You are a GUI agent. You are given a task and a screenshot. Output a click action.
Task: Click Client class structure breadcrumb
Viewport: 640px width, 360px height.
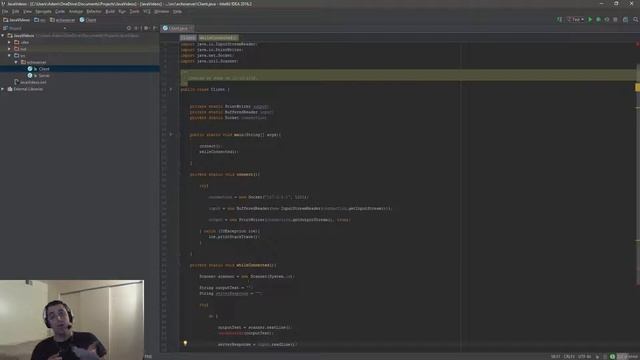[188, 38]
